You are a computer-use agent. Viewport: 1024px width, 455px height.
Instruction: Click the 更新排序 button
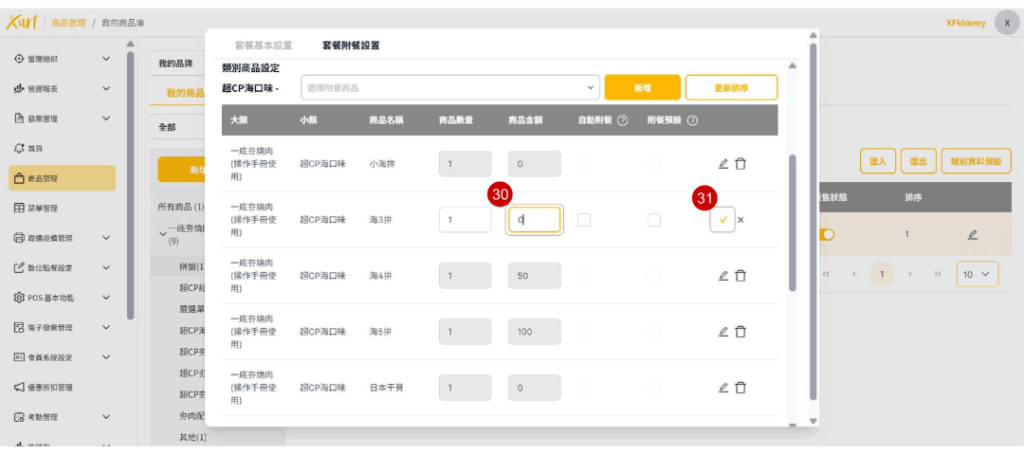click(x=731, y=88)
